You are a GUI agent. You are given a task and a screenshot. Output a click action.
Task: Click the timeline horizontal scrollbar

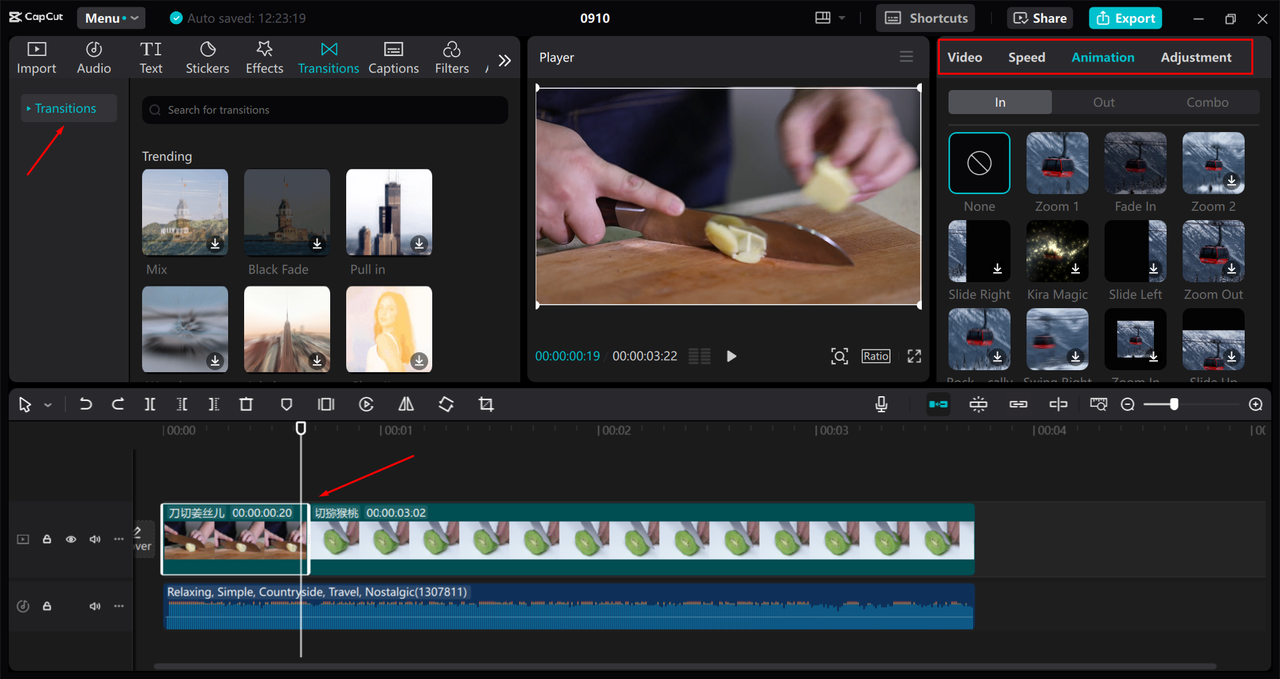pos(685,666)
